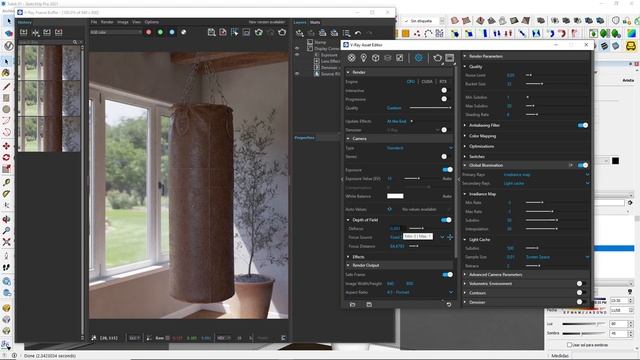Image resolution: width=640 pixels, height=360 pixels.
Task: Show Frame Buffer icon in Asset Editor
Action: [x=449, y=58]
